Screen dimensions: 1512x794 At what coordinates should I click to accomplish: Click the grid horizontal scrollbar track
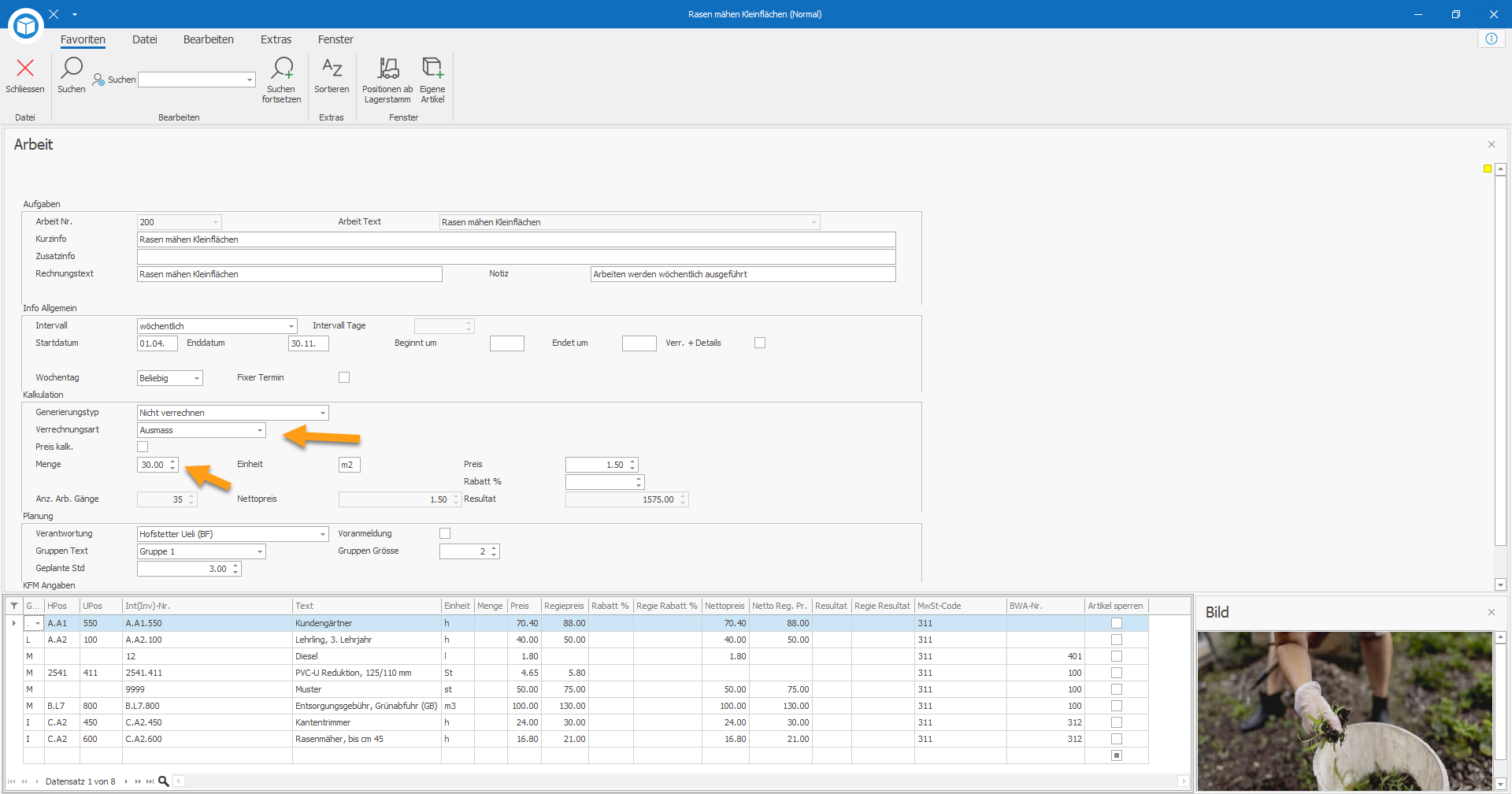point(680,781)
